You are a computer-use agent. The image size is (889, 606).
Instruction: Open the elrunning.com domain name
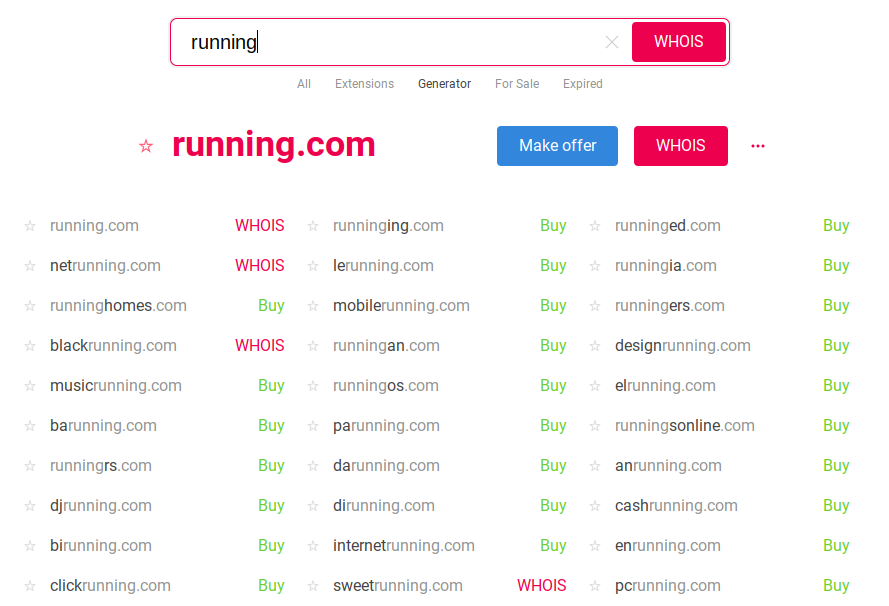pos(665,385)
